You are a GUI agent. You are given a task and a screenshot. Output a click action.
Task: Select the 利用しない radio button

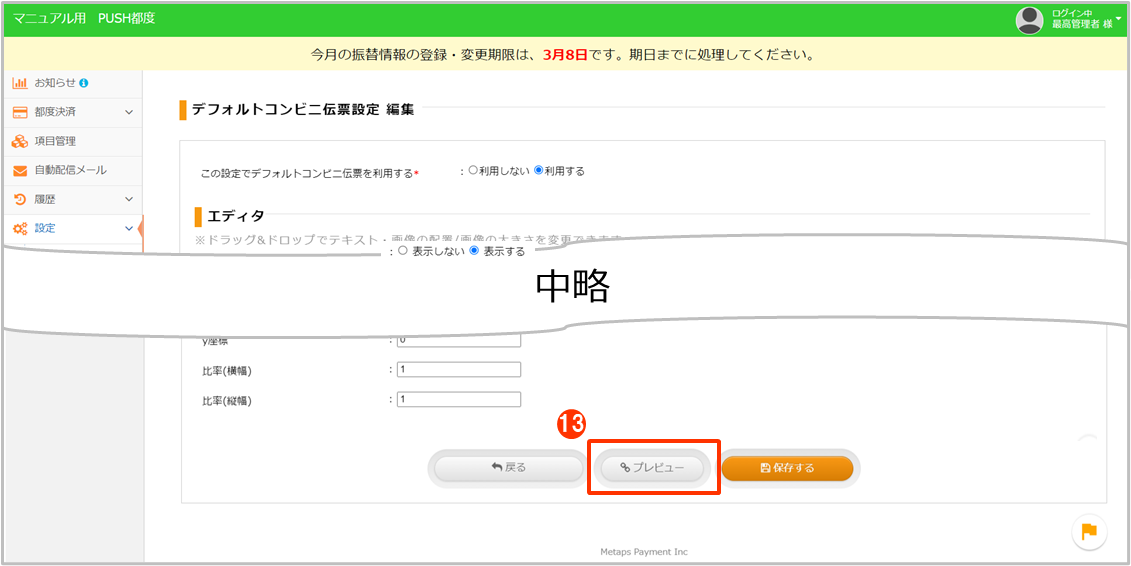[473, 171]
